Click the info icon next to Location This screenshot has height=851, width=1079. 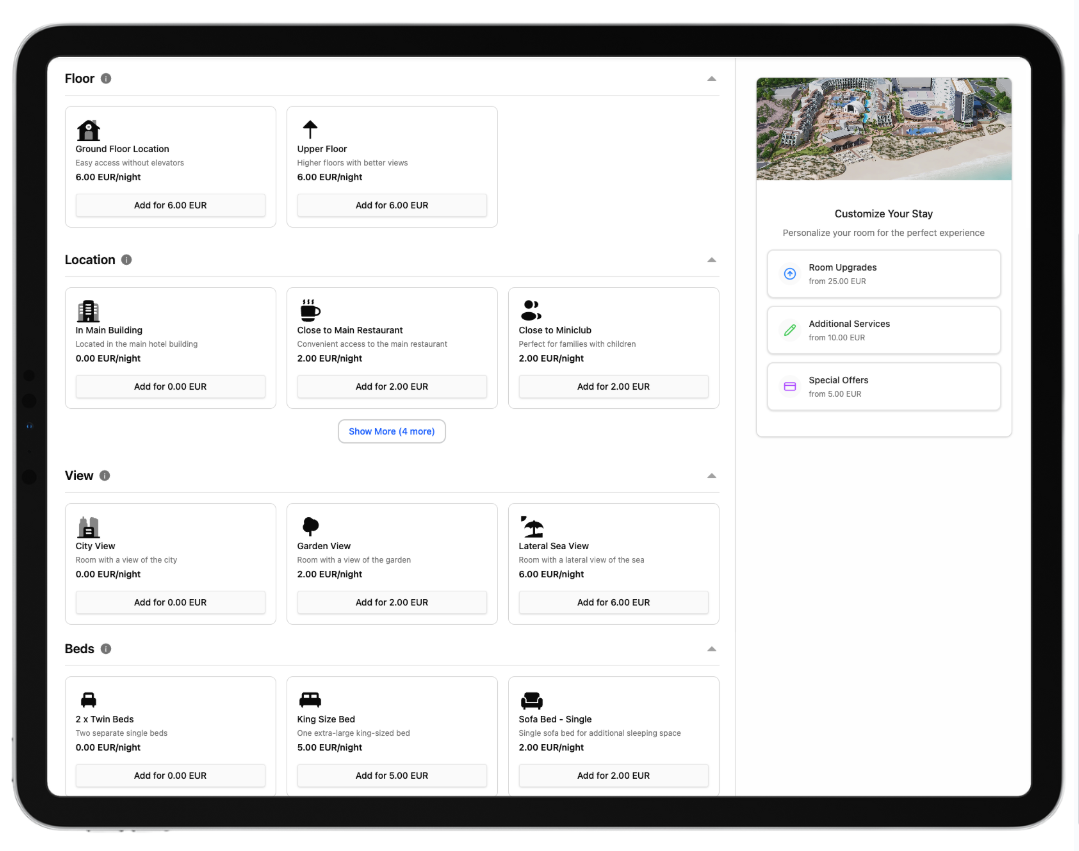click(x=126, y=260)
